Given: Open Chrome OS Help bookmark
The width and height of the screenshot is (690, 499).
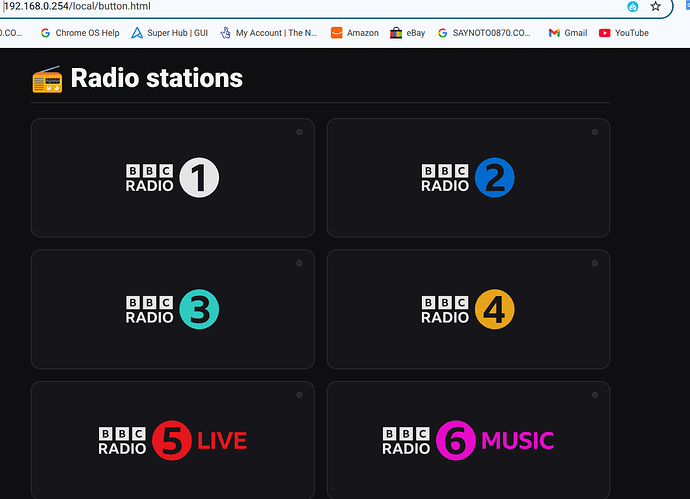Looking at the screenshot, I should (x=80, y=33).
